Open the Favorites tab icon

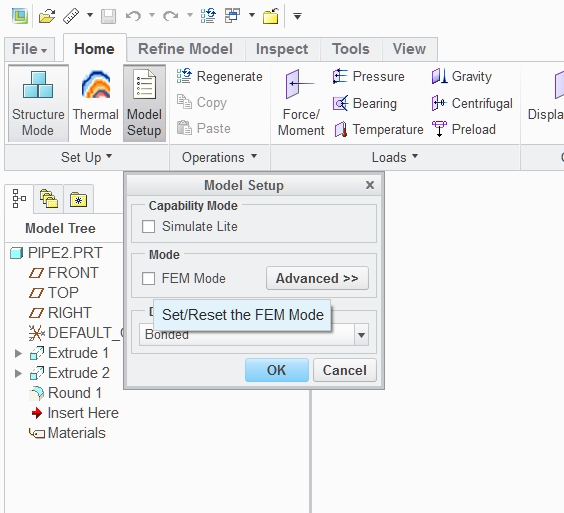pos(78,199)
